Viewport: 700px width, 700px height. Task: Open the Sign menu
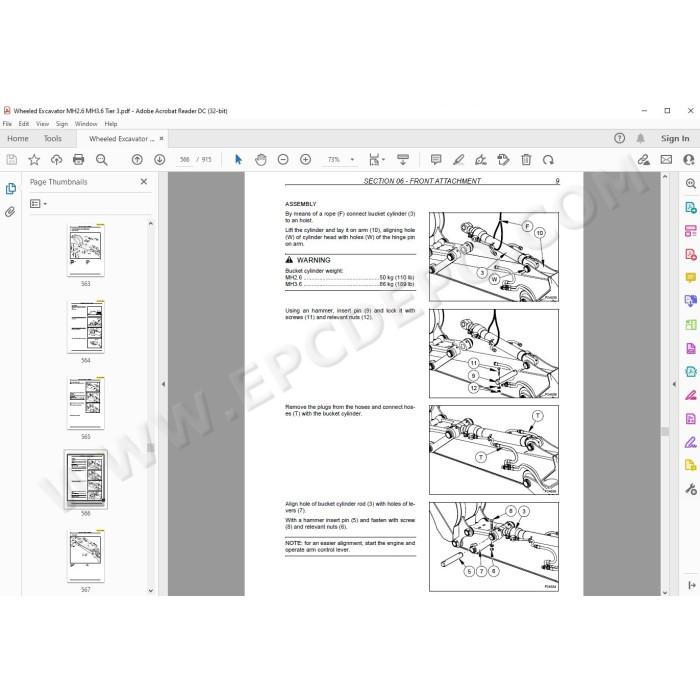(x=62, y=124)
